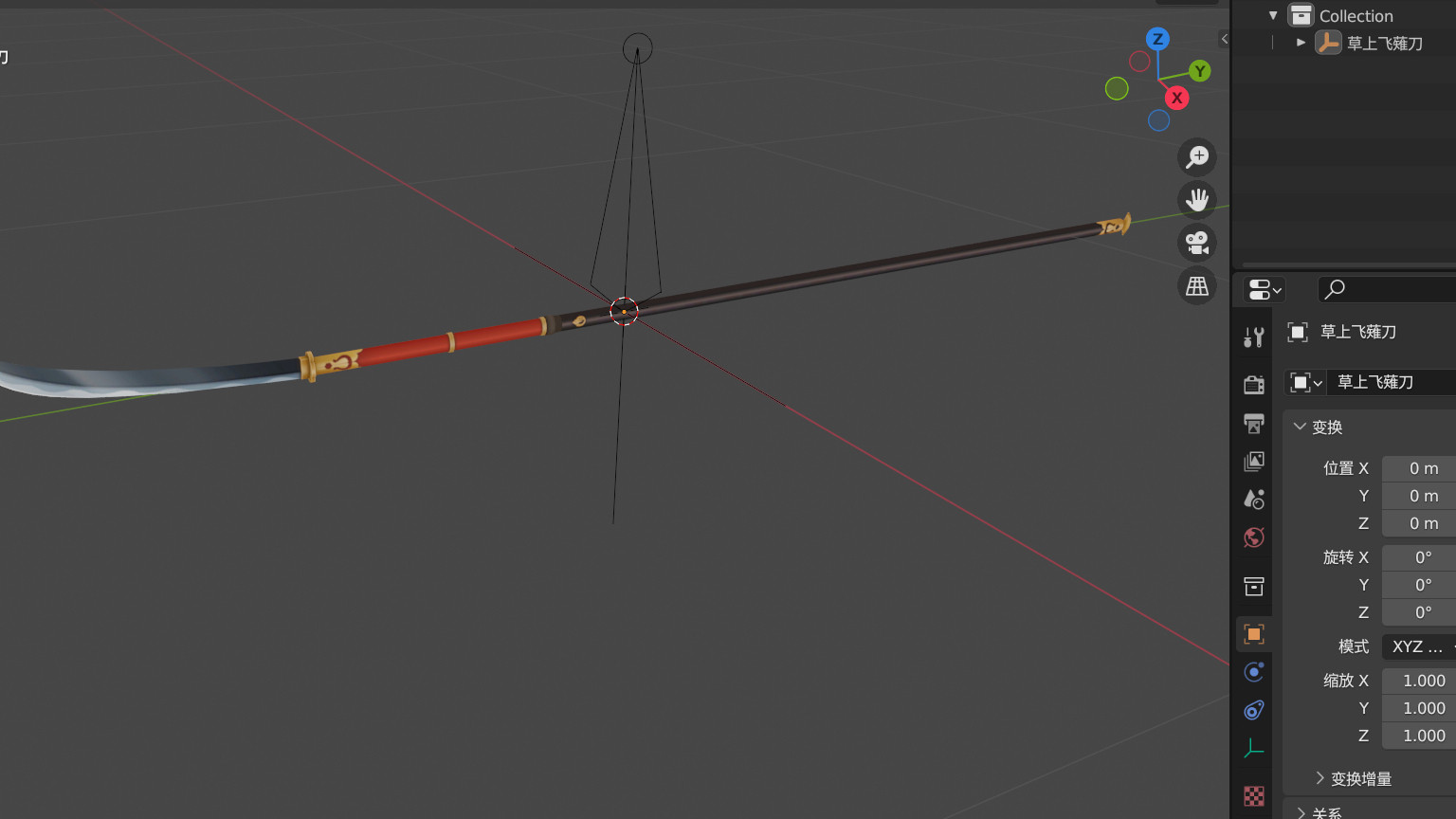Expand the 变换增量 subpanel

1319,778
